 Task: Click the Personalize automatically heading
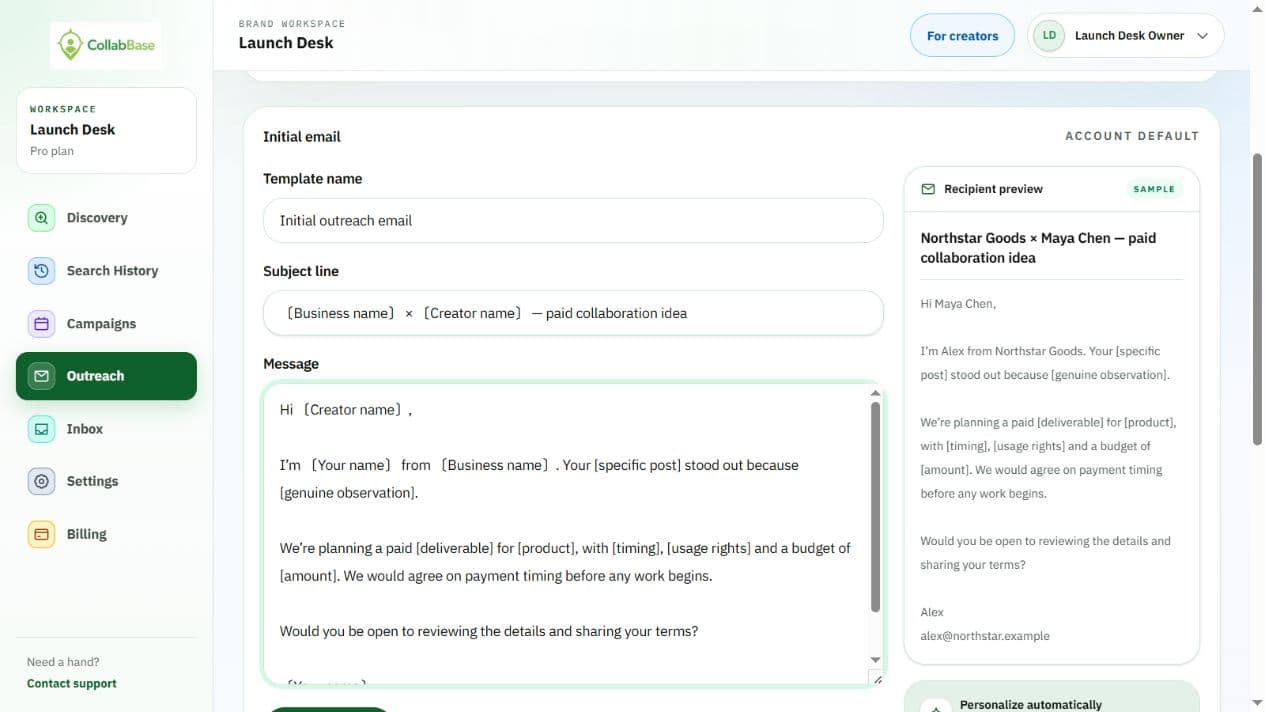click(x=1031, y=705)
